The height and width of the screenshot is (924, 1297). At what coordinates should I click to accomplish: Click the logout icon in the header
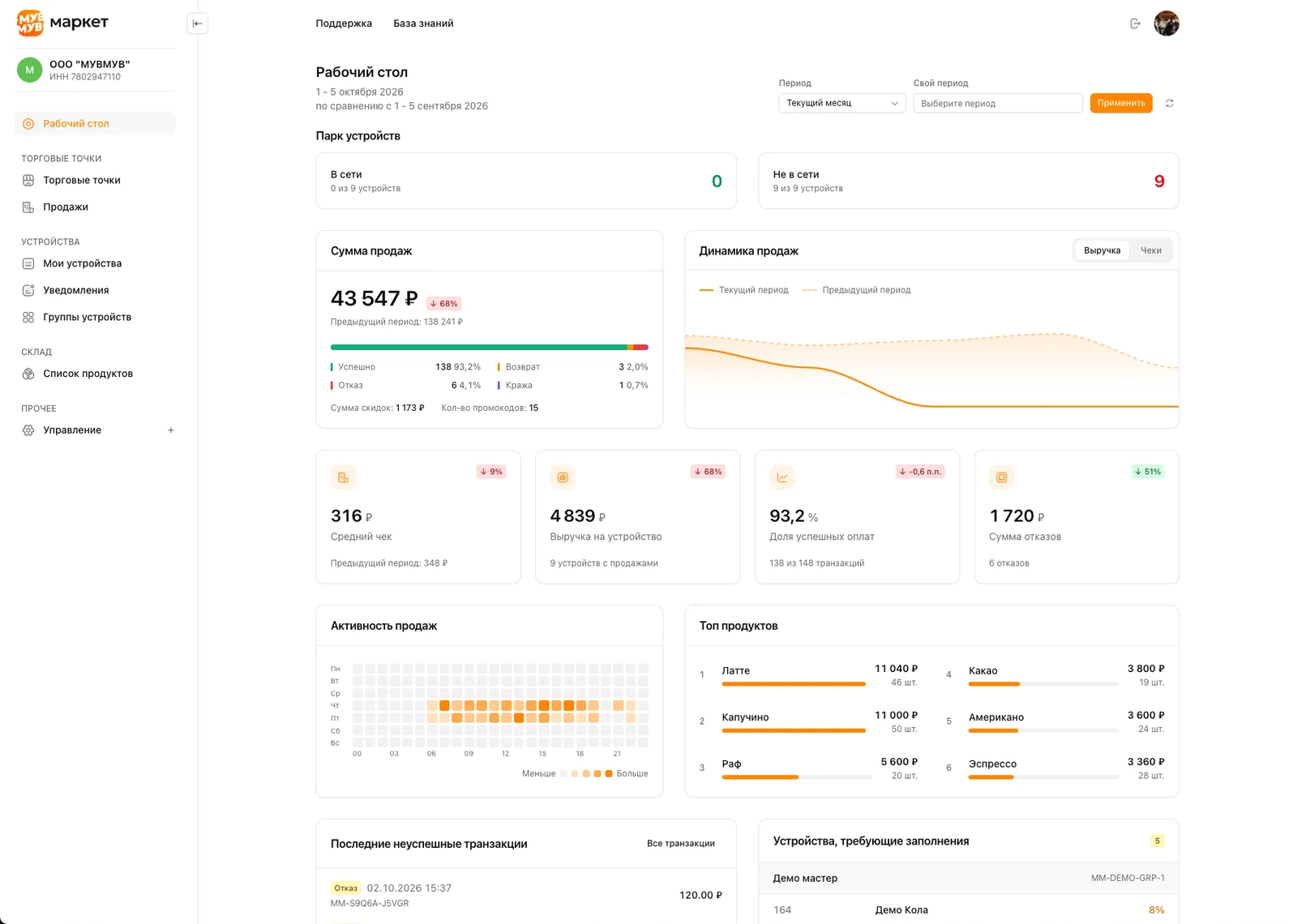[1135, 24]
